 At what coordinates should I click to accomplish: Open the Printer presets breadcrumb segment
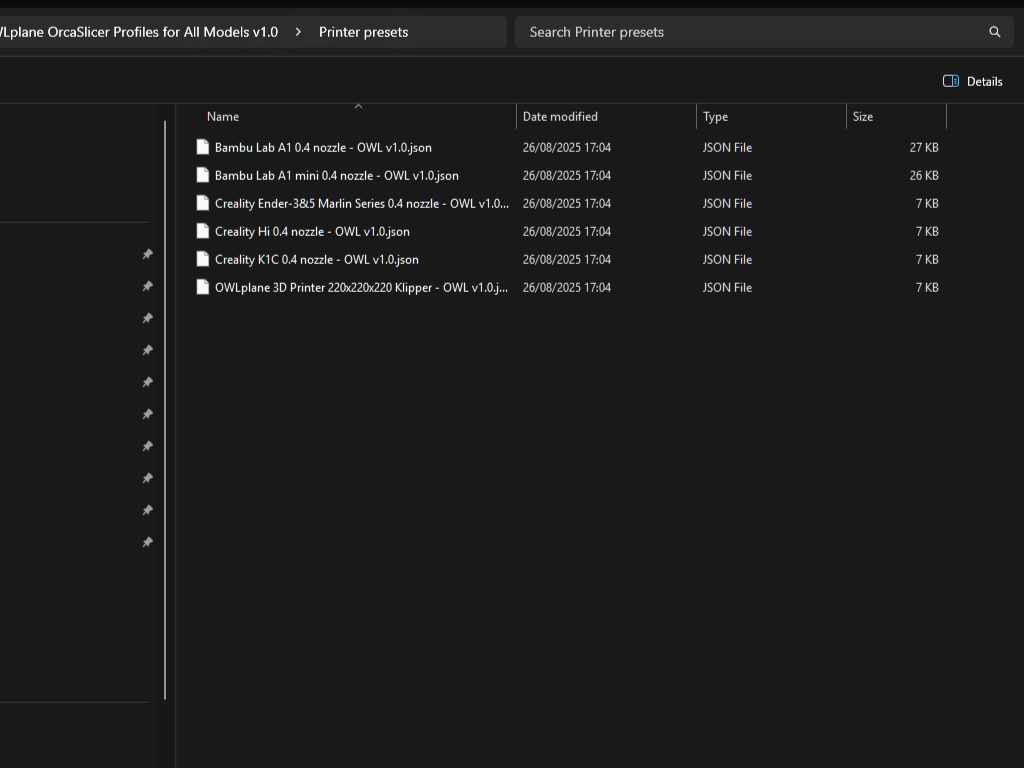tap(363, 32)
